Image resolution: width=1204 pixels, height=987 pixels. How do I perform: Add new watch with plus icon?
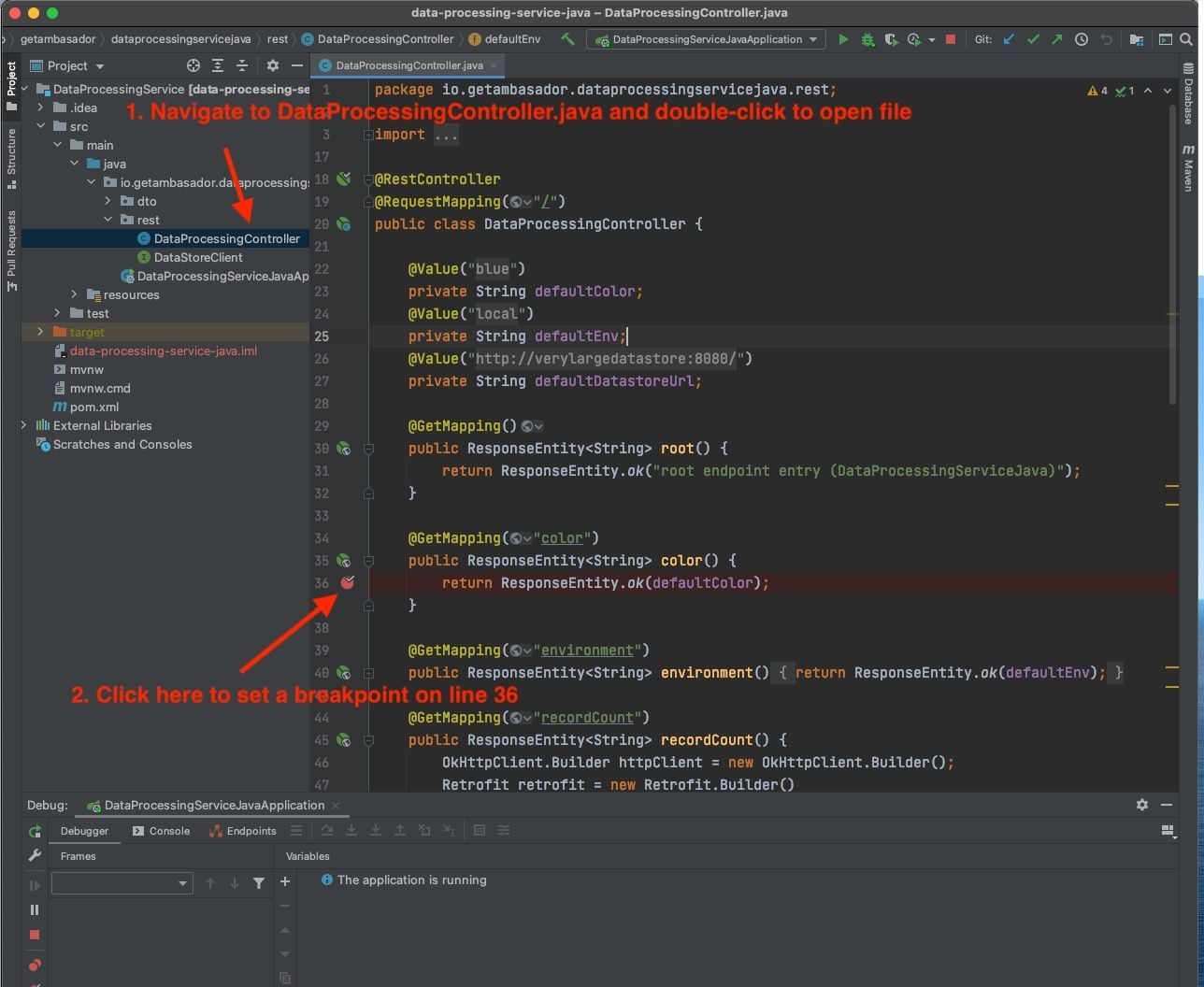tap(285, 881)
